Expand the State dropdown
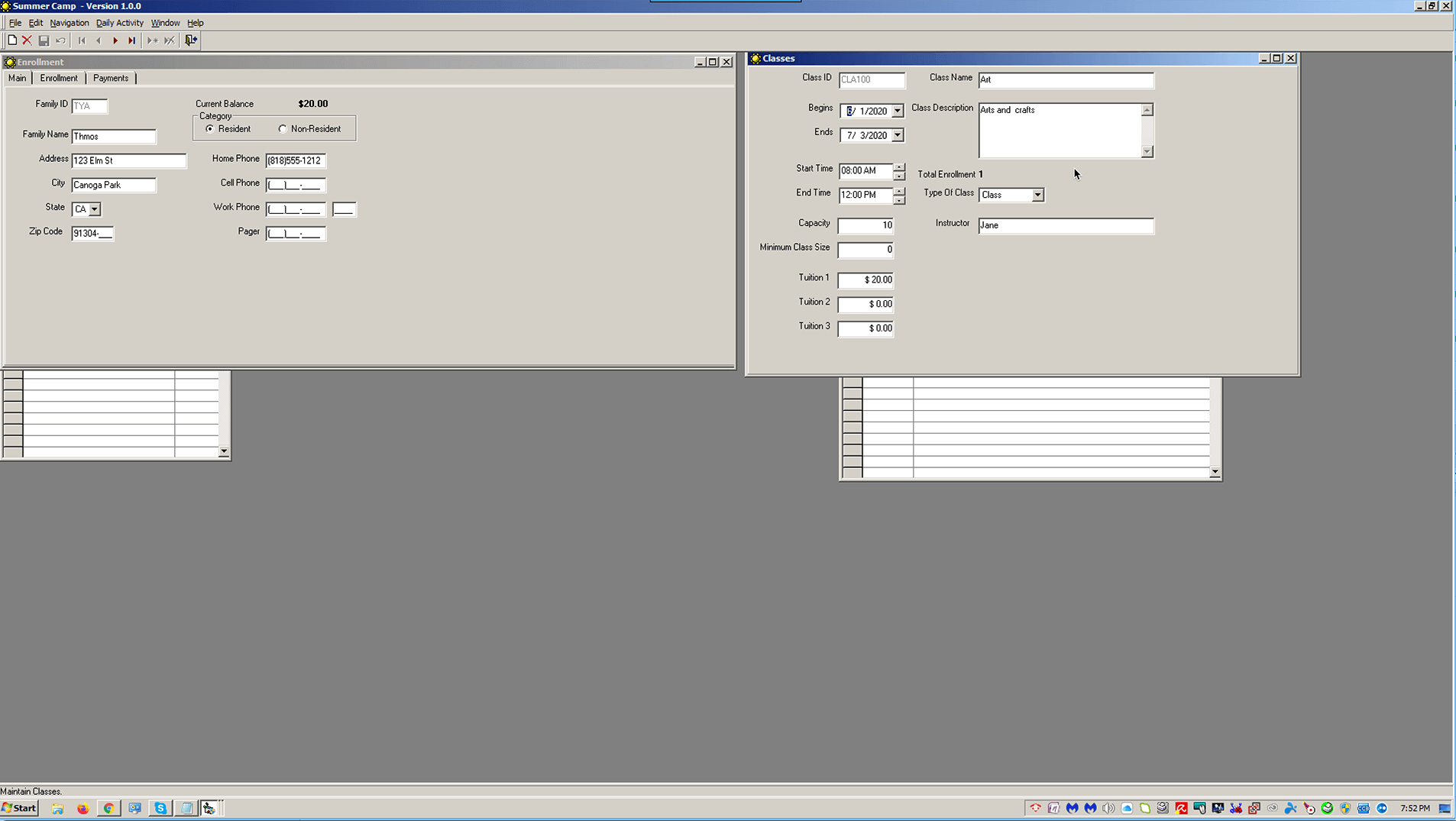This screenshot has width=1456, height=821. (x=95, y=209)
